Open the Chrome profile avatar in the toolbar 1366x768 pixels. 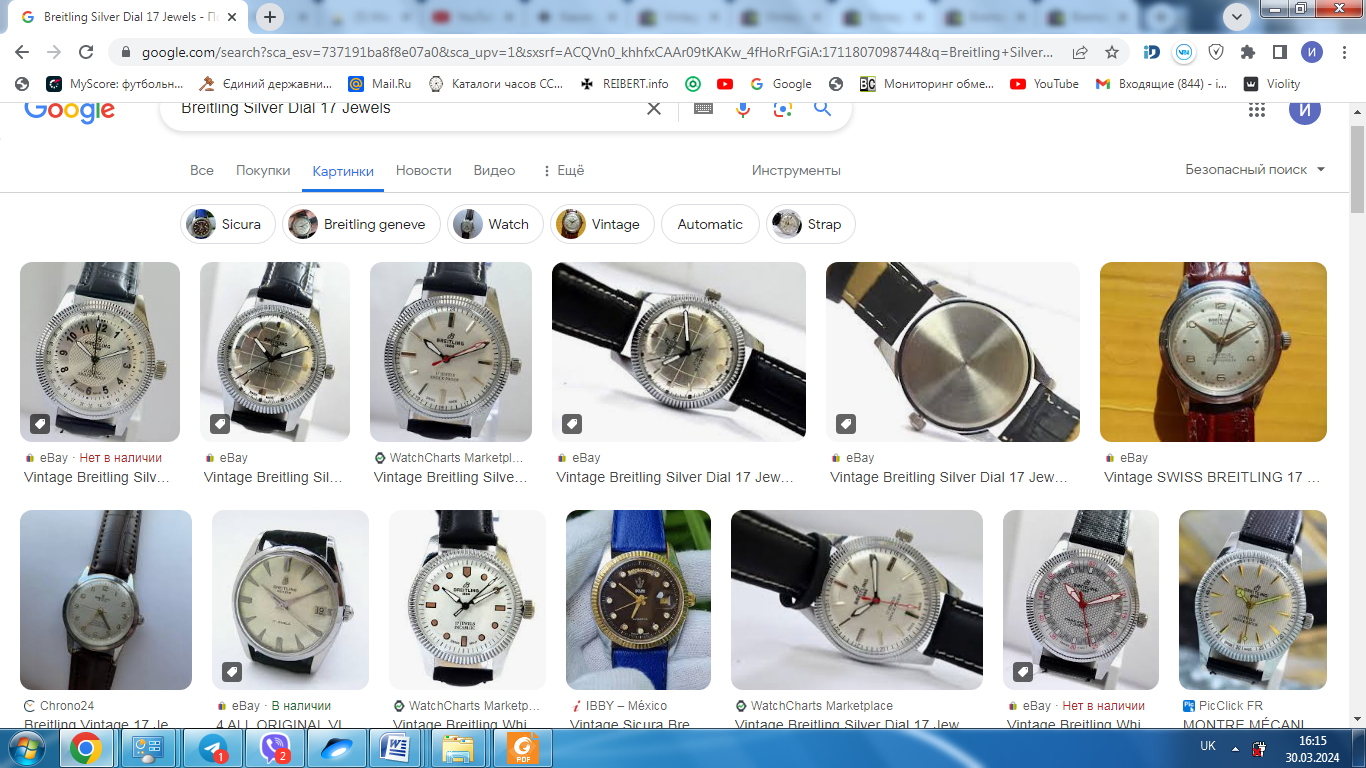1312,52
